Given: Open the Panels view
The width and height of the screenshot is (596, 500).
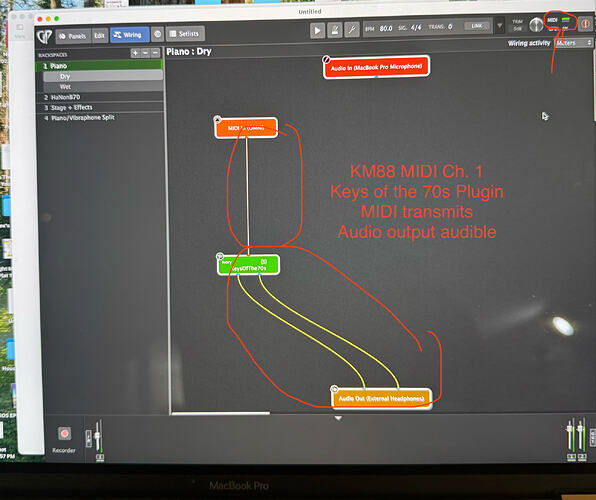Looking at the screenshot, I should 73,36.
